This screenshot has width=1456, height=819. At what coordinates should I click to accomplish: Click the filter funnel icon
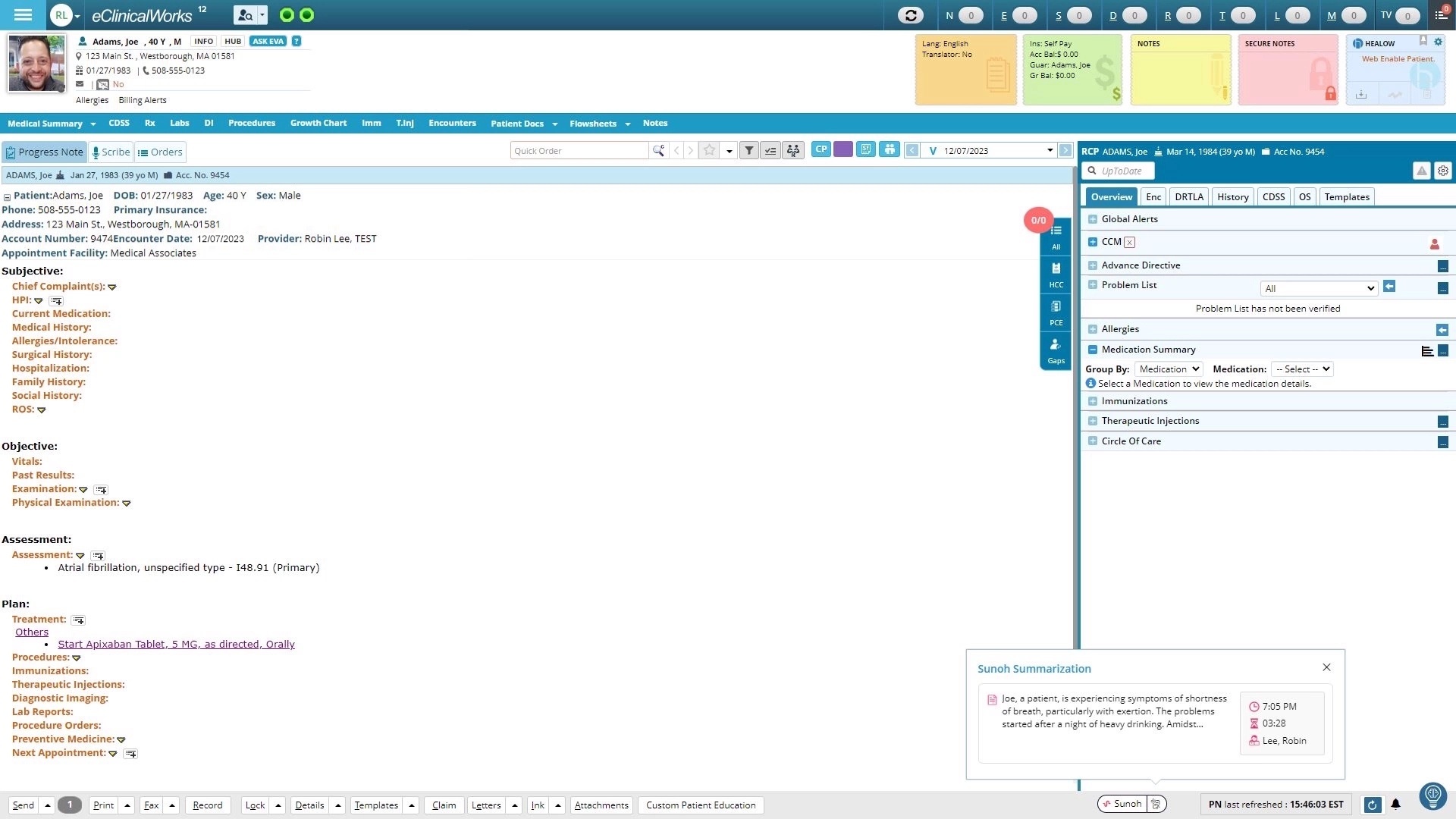click(x=748, y=151)
